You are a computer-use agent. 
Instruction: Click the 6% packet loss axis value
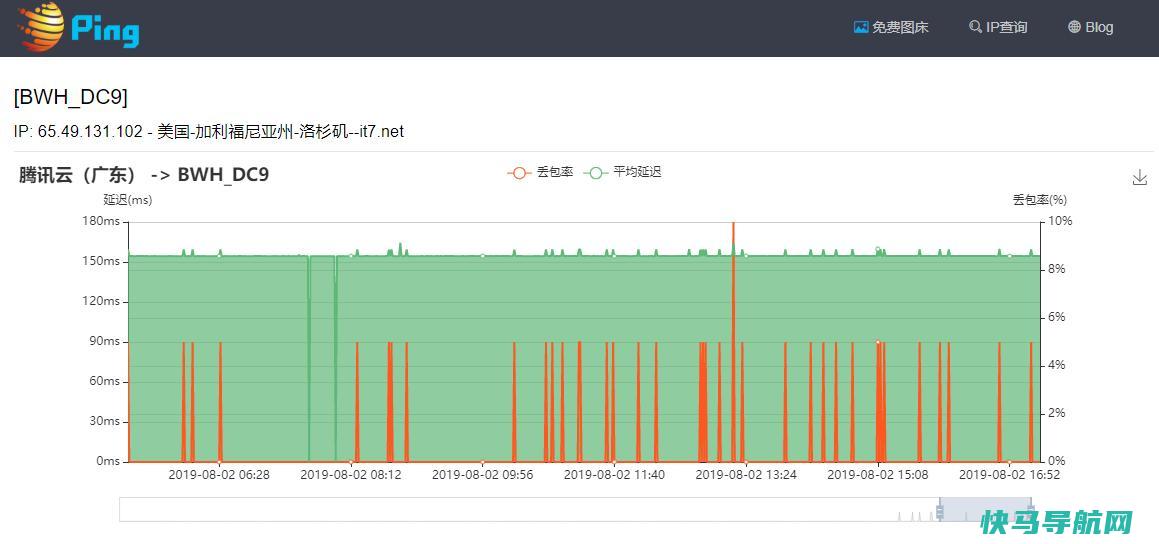[1057, 317]
